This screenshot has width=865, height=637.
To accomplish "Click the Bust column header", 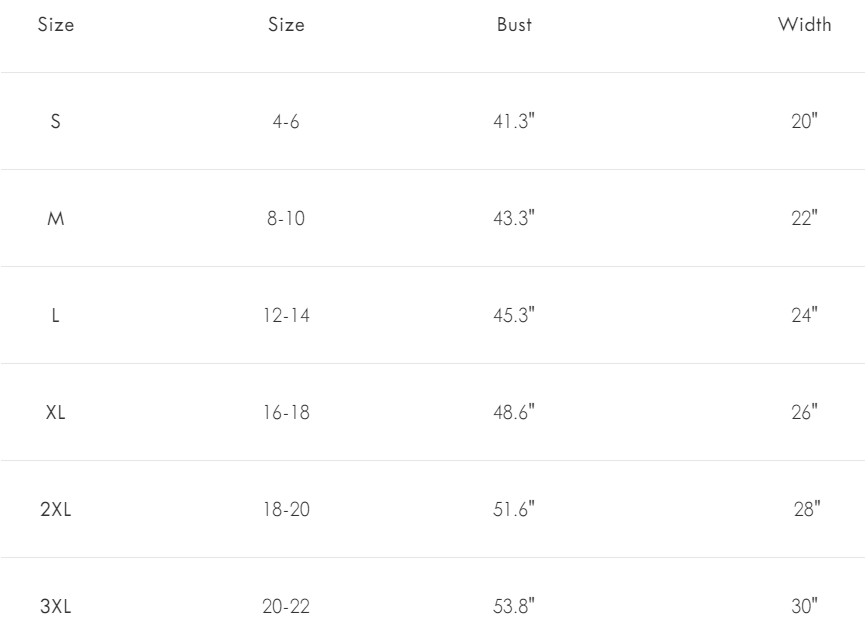I will (514, 25).
